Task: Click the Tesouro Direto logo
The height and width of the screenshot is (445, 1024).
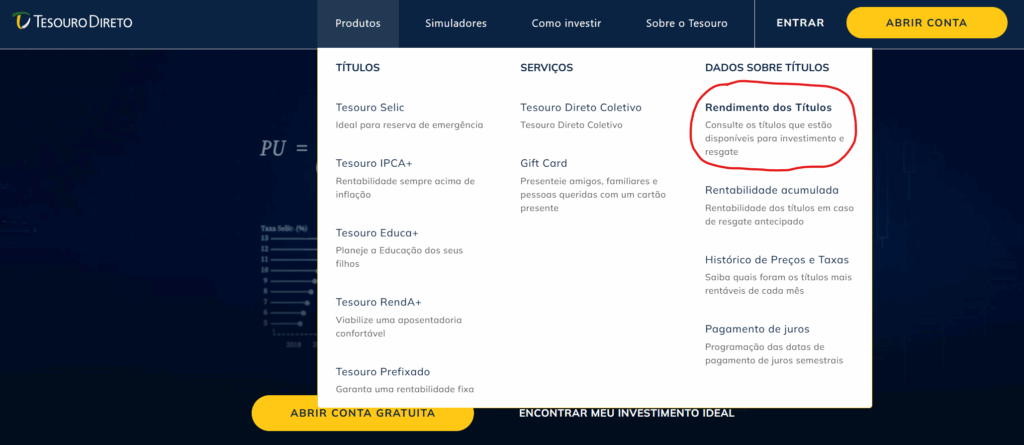Action: [x=72, y=21]
